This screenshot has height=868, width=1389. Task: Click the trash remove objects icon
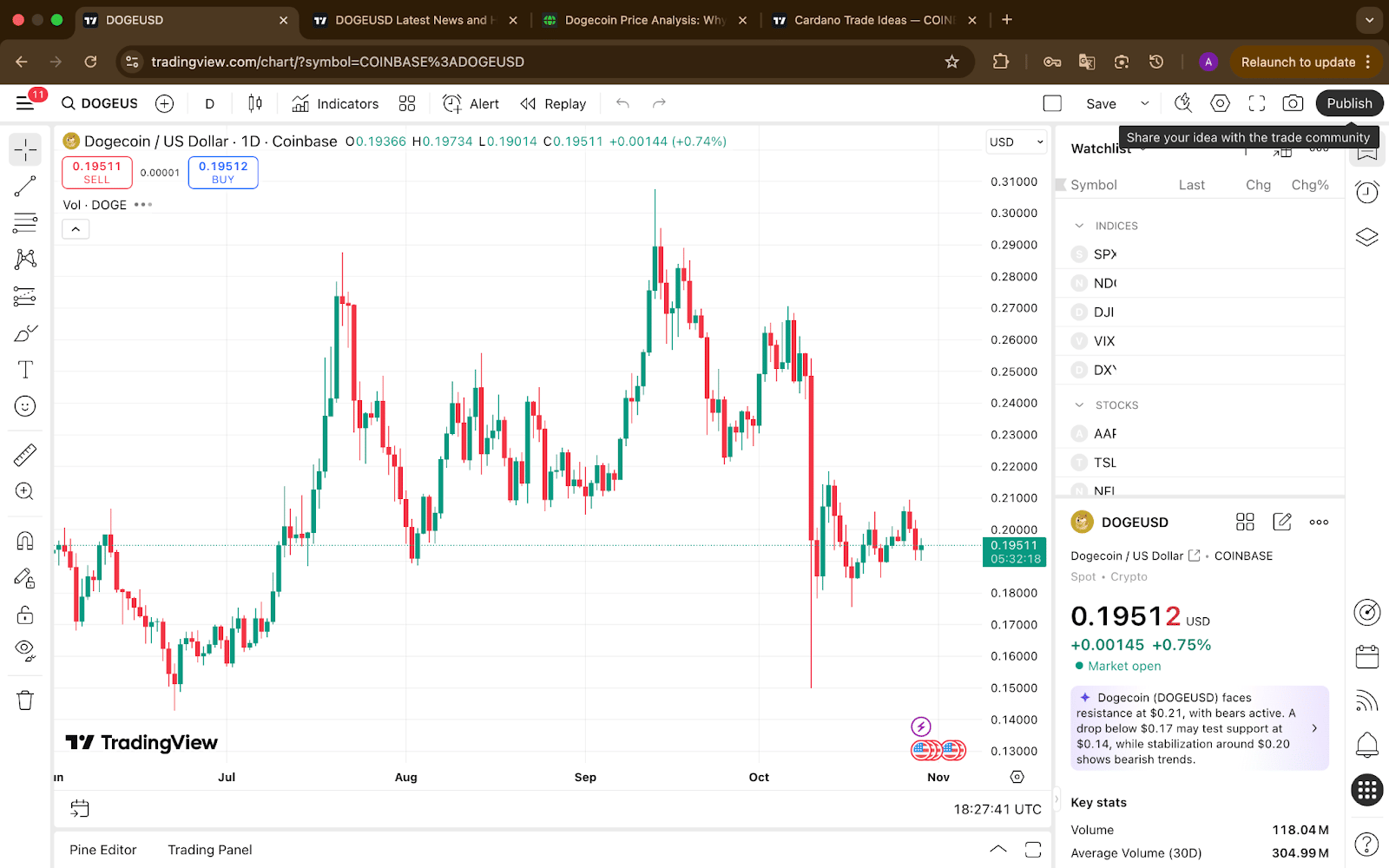coord(25,700)
